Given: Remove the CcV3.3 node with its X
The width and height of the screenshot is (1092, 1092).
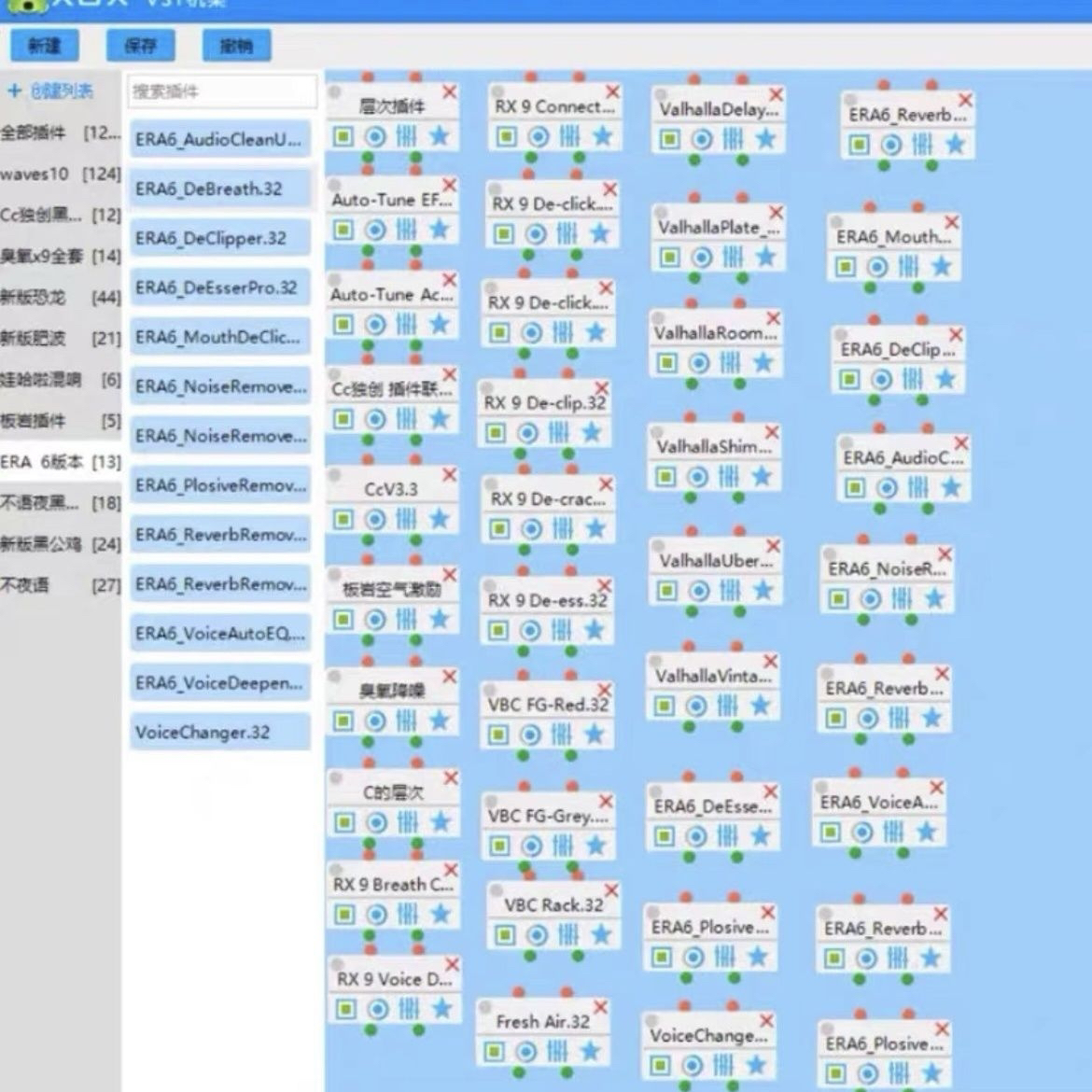Looking at the screenshot, I should pos(449,475).
